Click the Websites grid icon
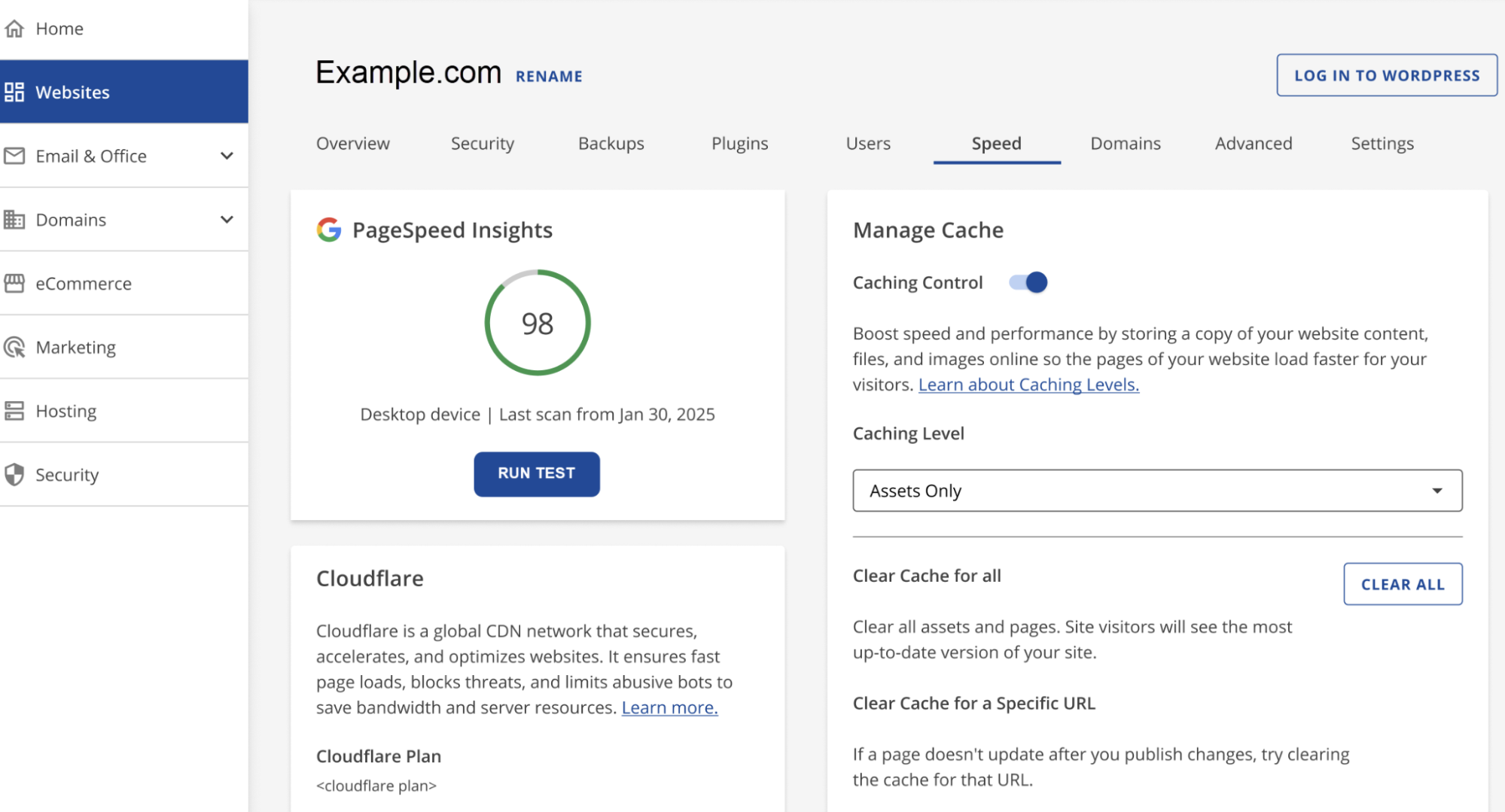The width and height of the screenshot is (1505, 812). (14, 92)
